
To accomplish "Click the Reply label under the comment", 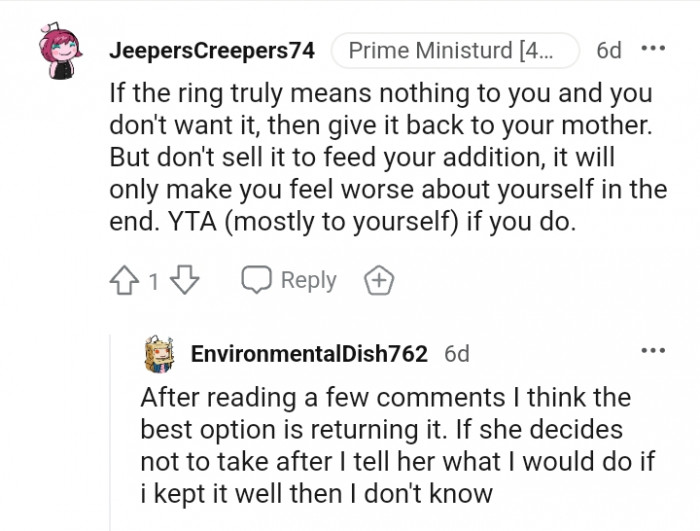I will point(308,281).
